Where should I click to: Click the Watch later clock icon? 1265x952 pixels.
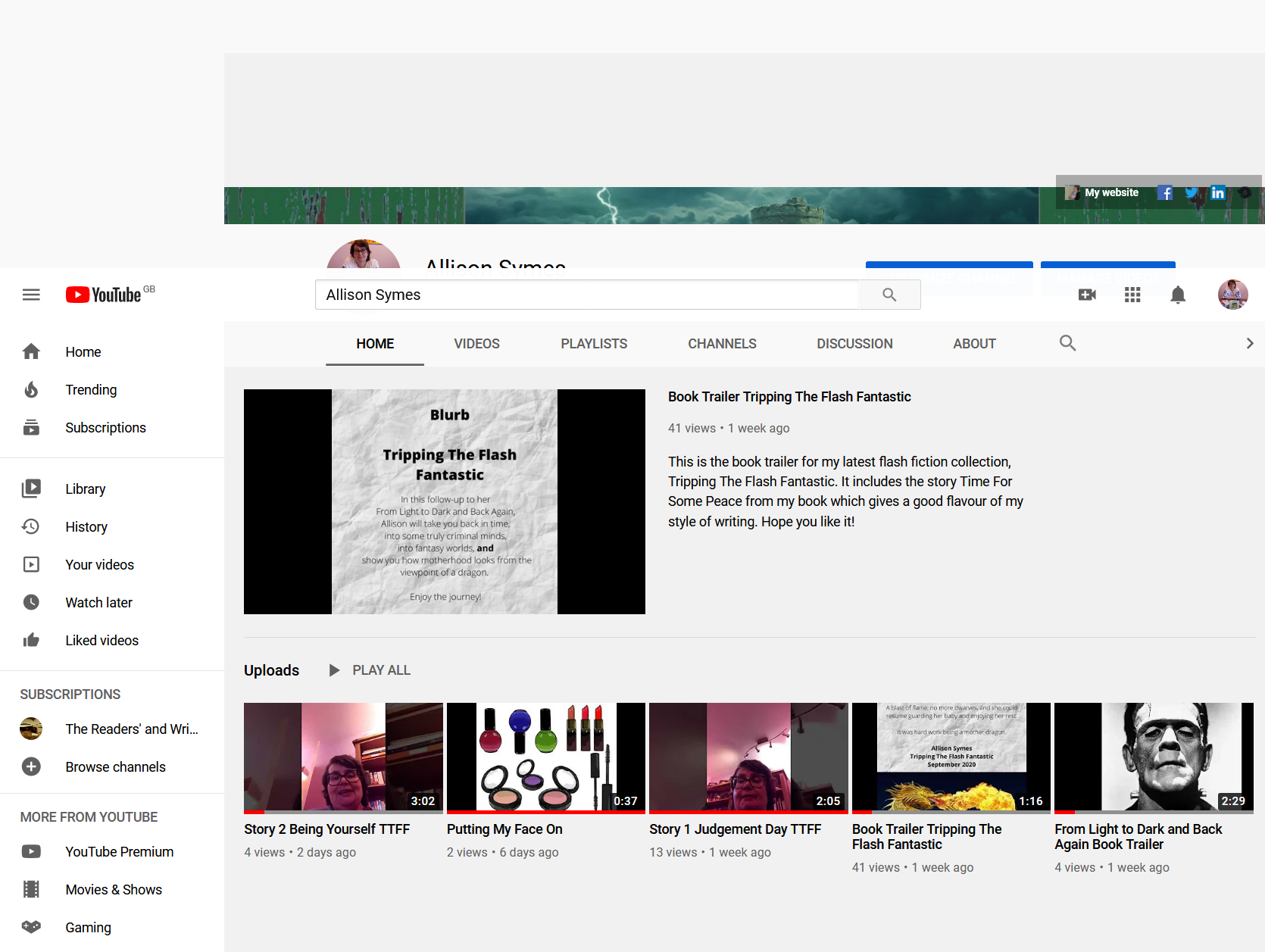[31, 602]
